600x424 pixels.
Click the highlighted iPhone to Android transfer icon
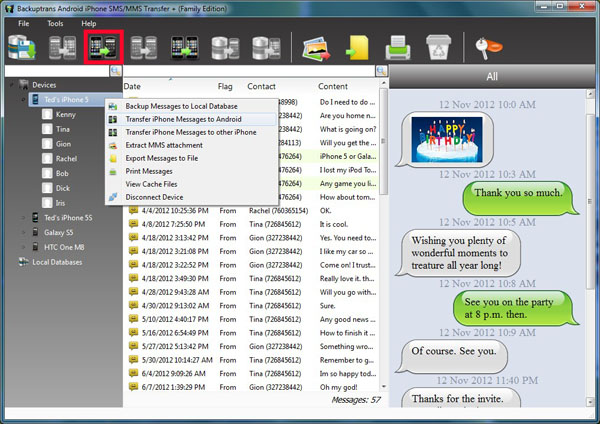click(x=103, y=47)
